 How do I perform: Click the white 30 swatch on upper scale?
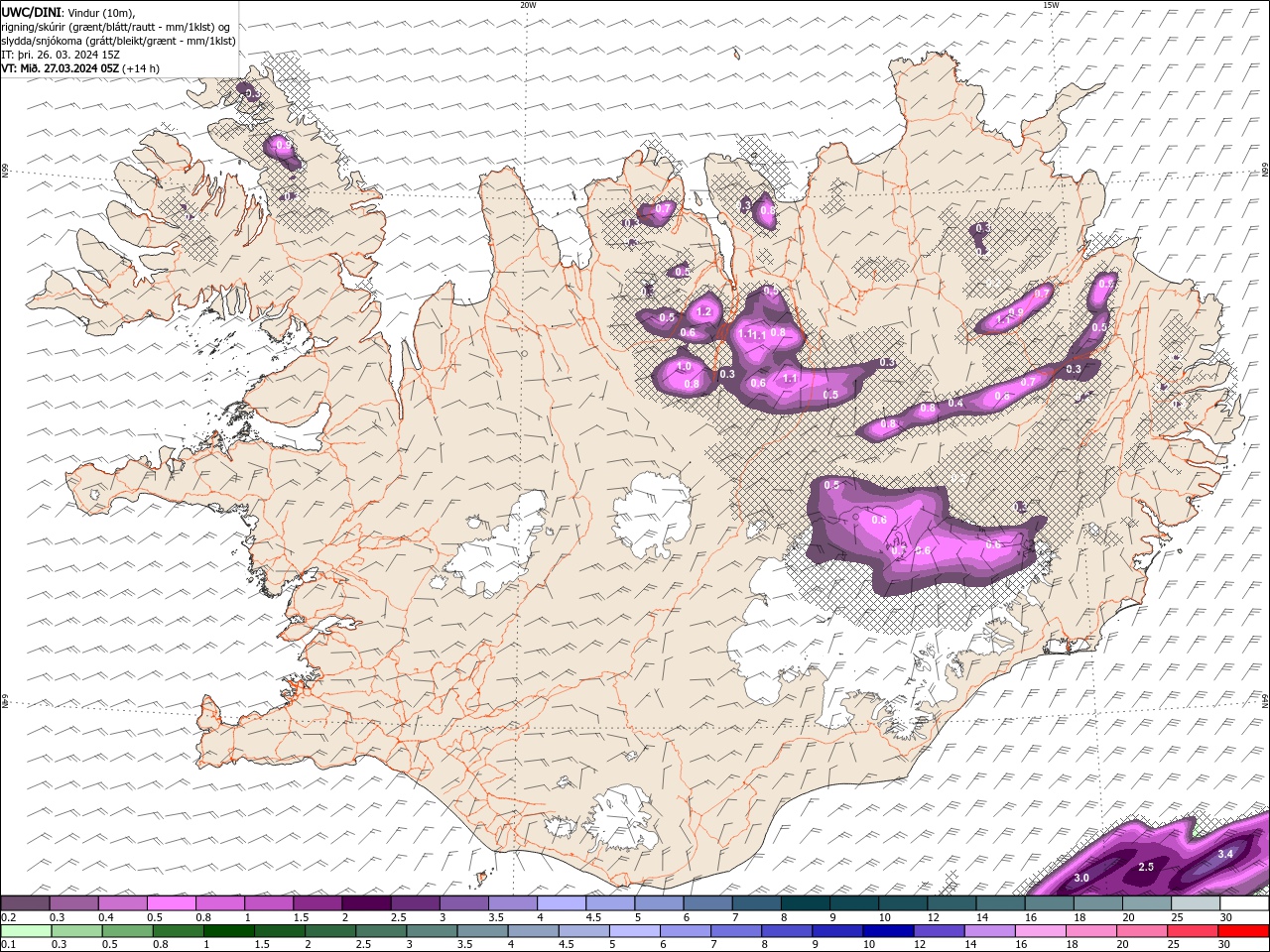pos(1244,903)
